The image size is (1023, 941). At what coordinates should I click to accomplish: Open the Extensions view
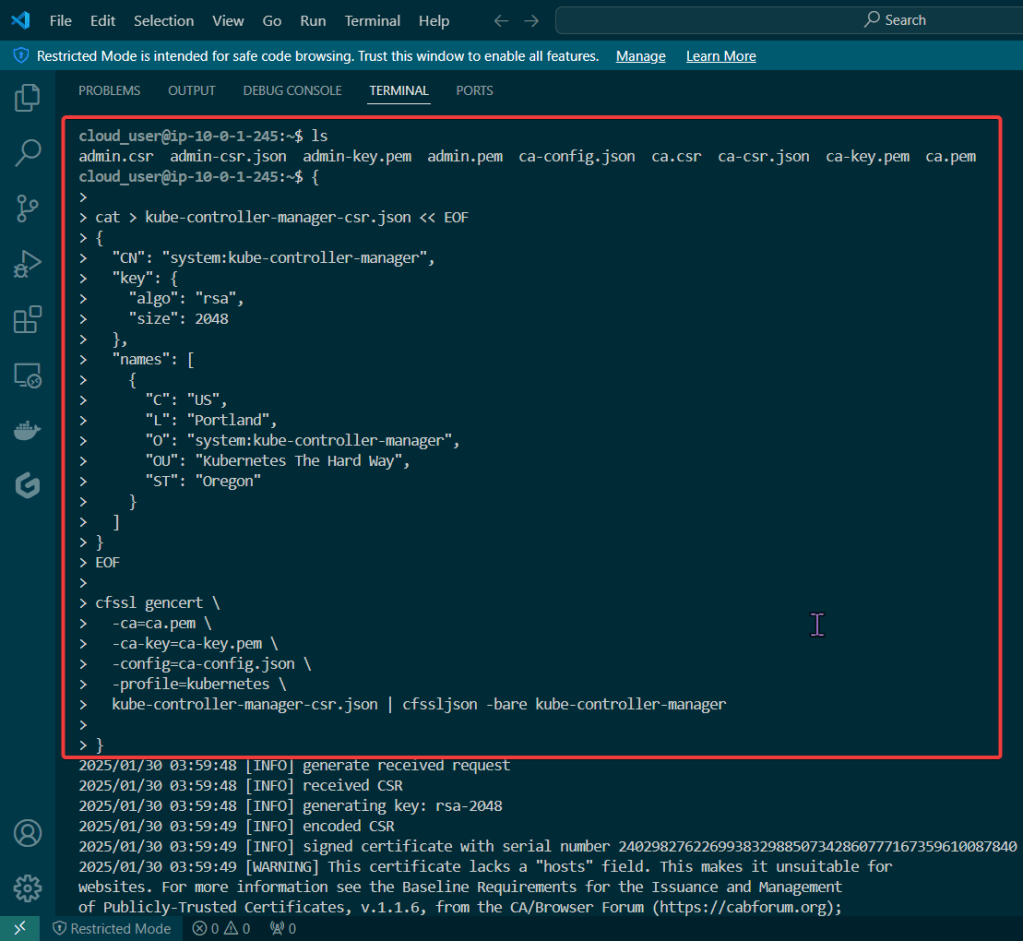coord(27,320)
